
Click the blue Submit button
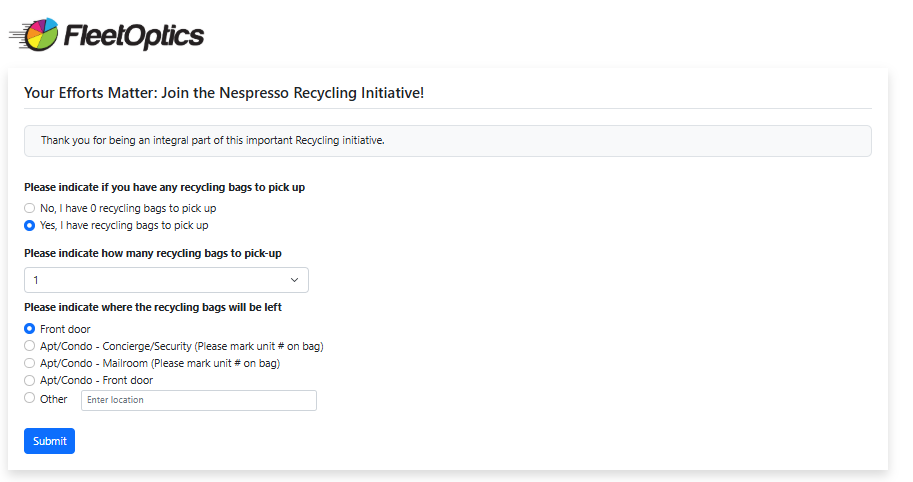point(49,441)
